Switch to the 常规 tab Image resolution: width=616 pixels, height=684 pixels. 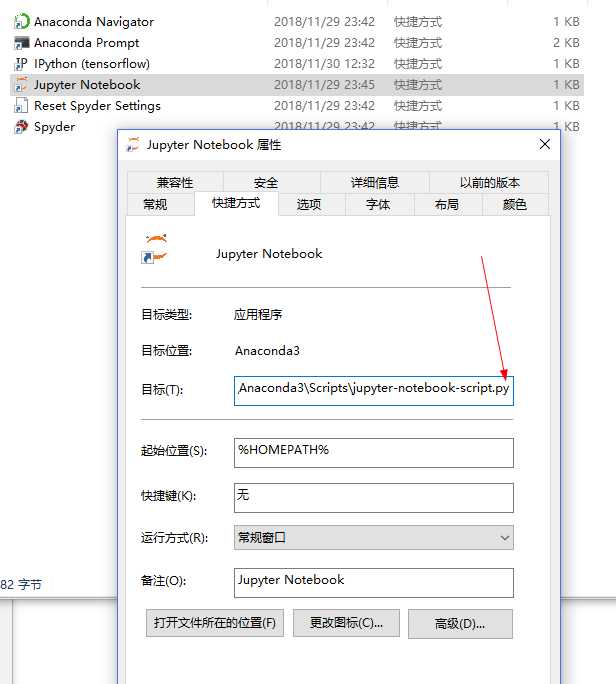pyautogui.click(x=155, y=204)
